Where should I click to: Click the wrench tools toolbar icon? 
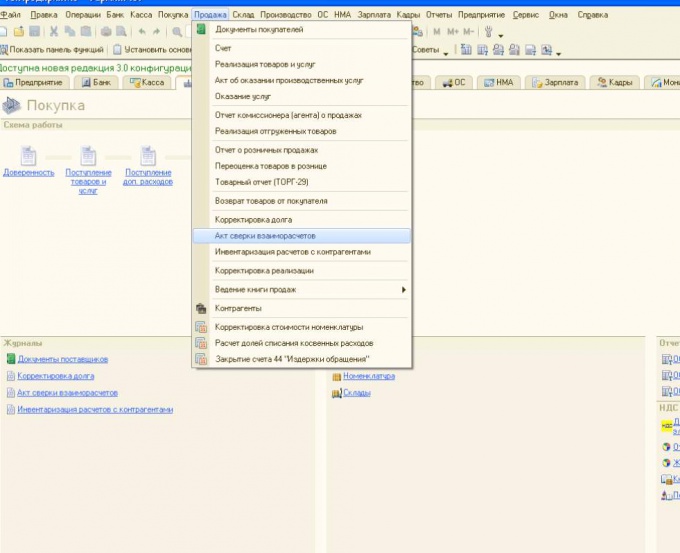(x=488, y=32)
